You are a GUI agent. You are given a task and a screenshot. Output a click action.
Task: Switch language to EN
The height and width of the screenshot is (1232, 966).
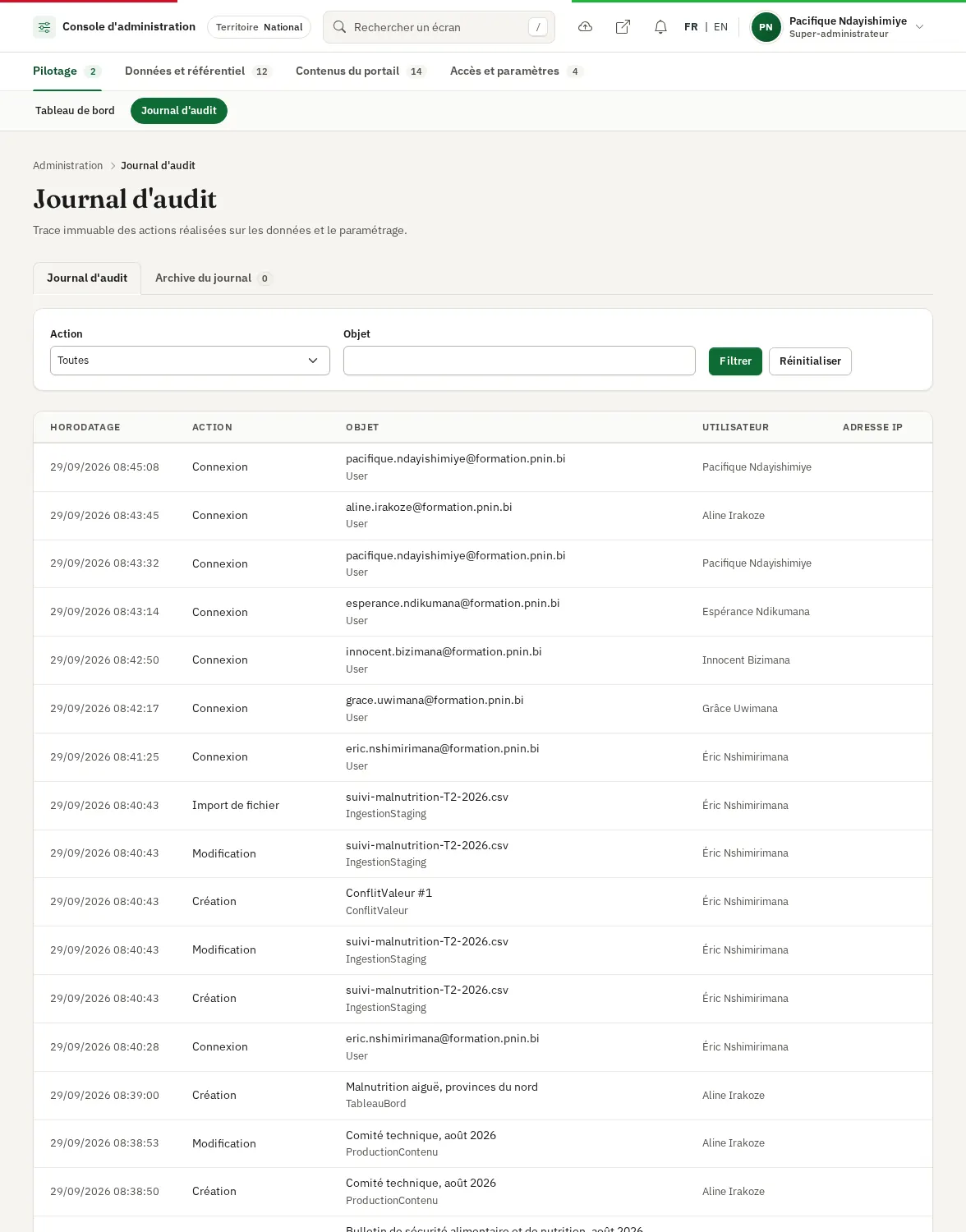point(720,27)
